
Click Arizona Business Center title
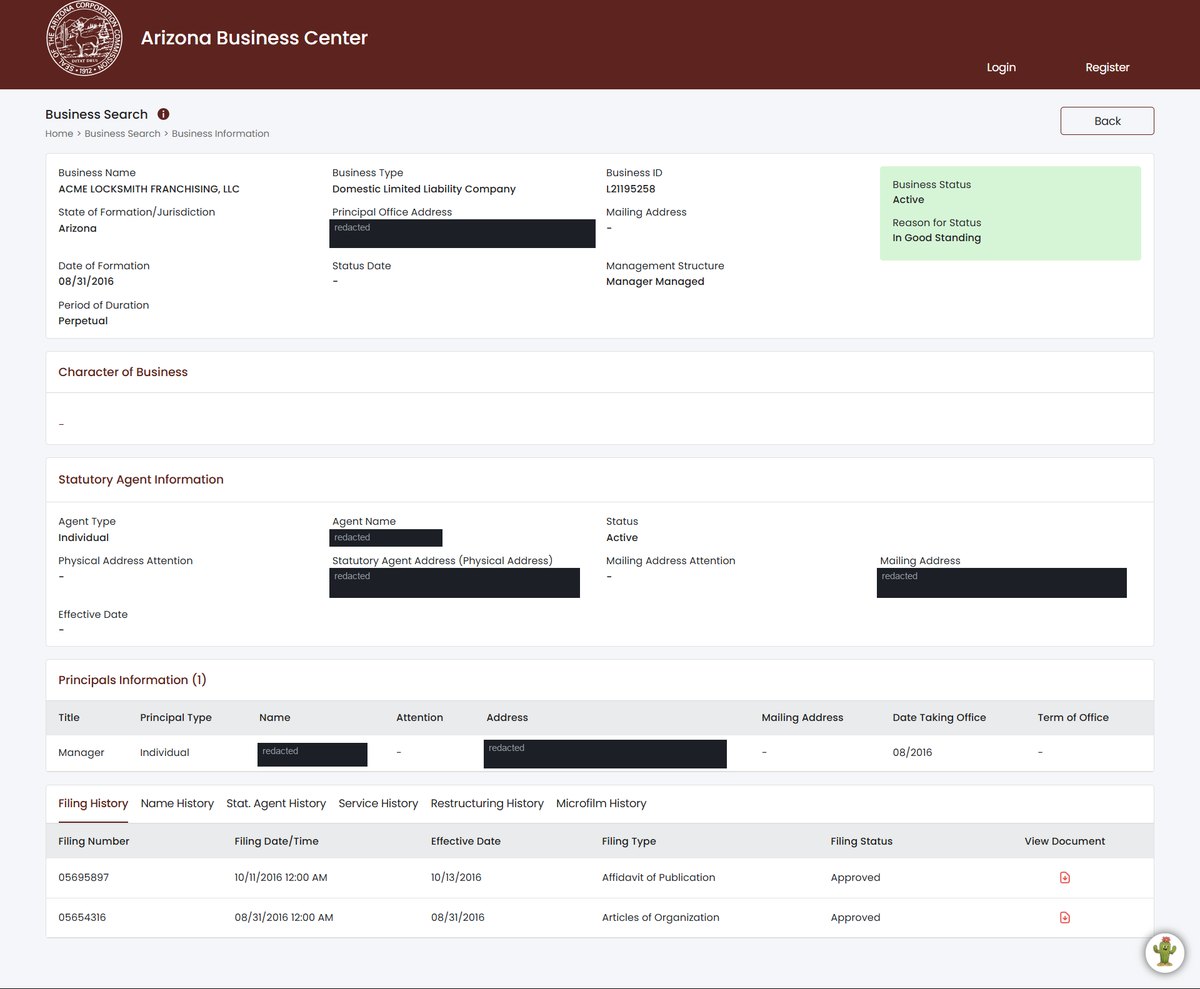(x=254, y=38)
